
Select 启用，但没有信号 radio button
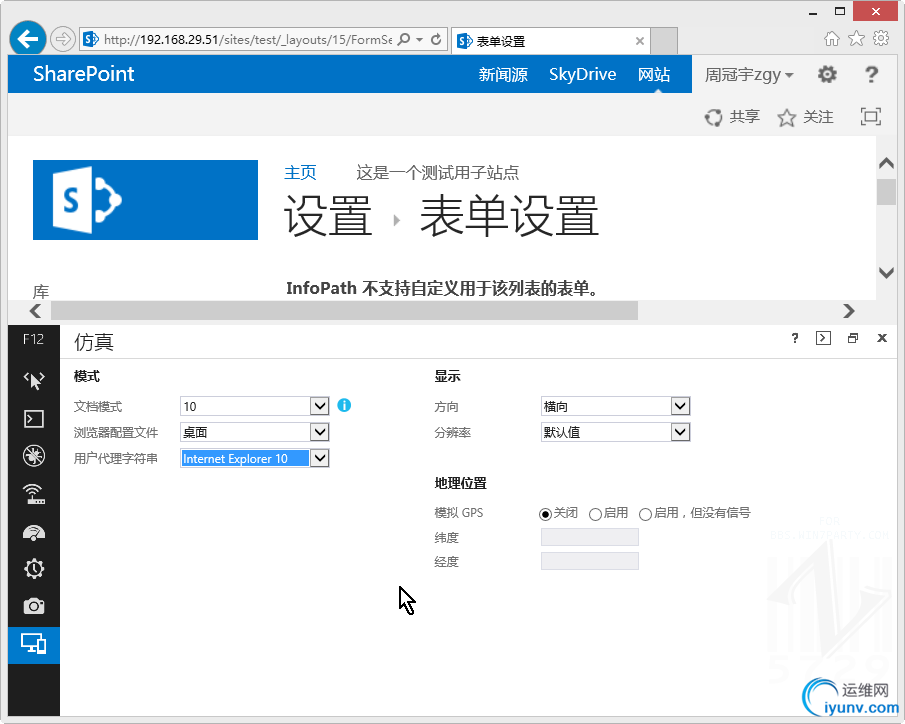pyautogui.click(x=645, y=514)
